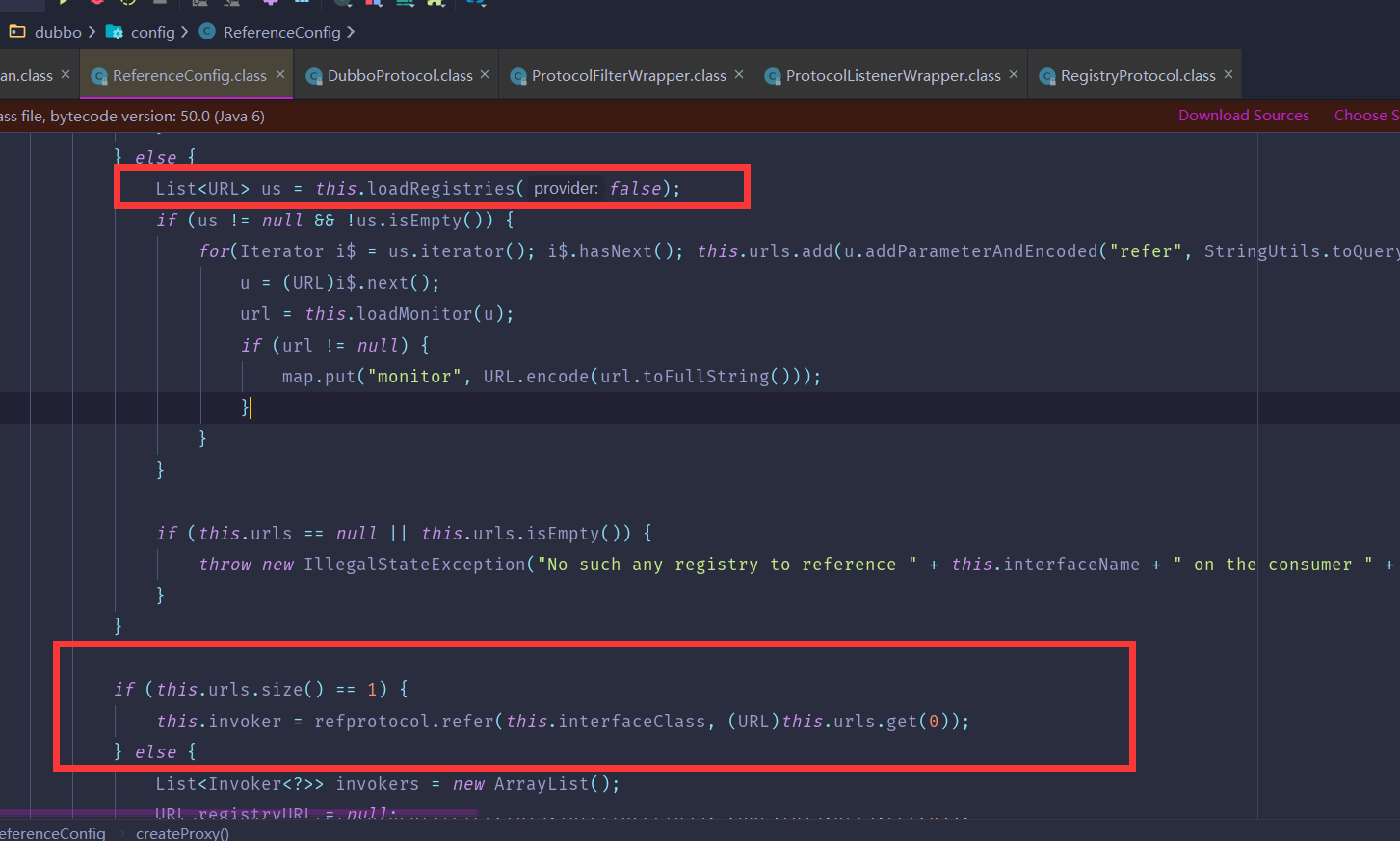This screenshot has height=841, width=1400.
Task: Click the refprotocol.refer call
Action: click(404, 722)
